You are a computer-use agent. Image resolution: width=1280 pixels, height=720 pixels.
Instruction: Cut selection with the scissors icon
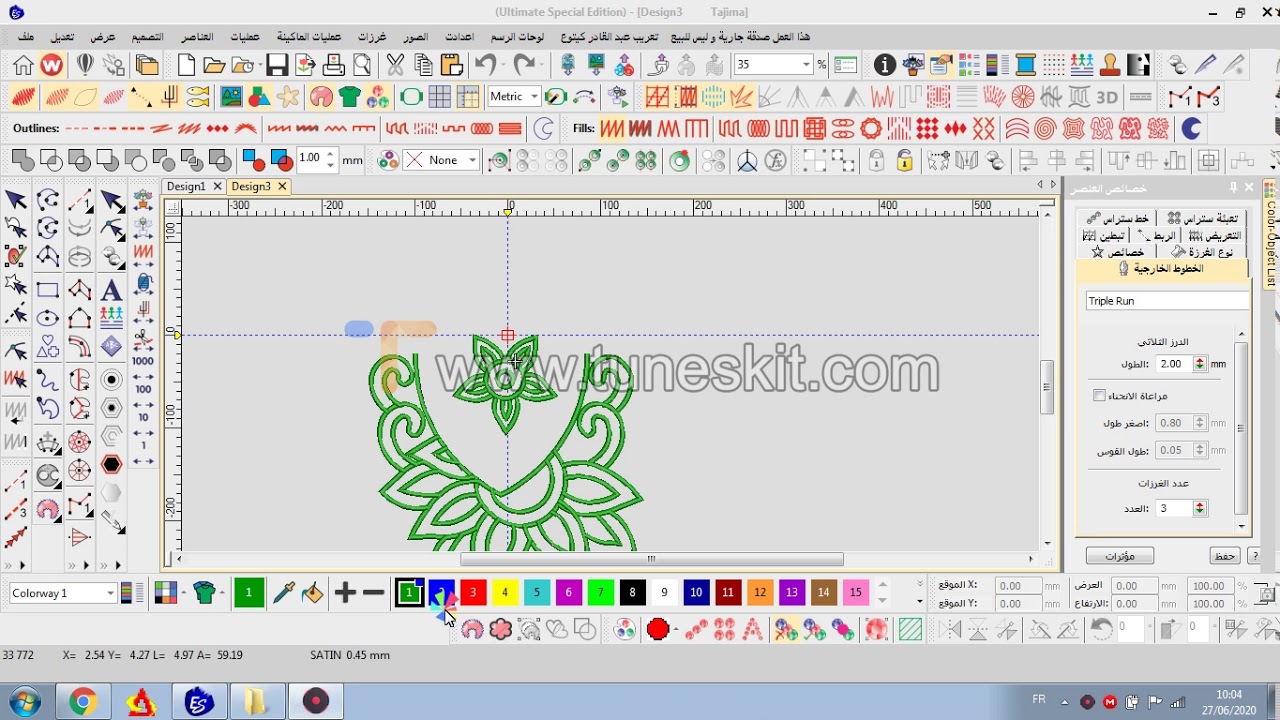point(395,66)
